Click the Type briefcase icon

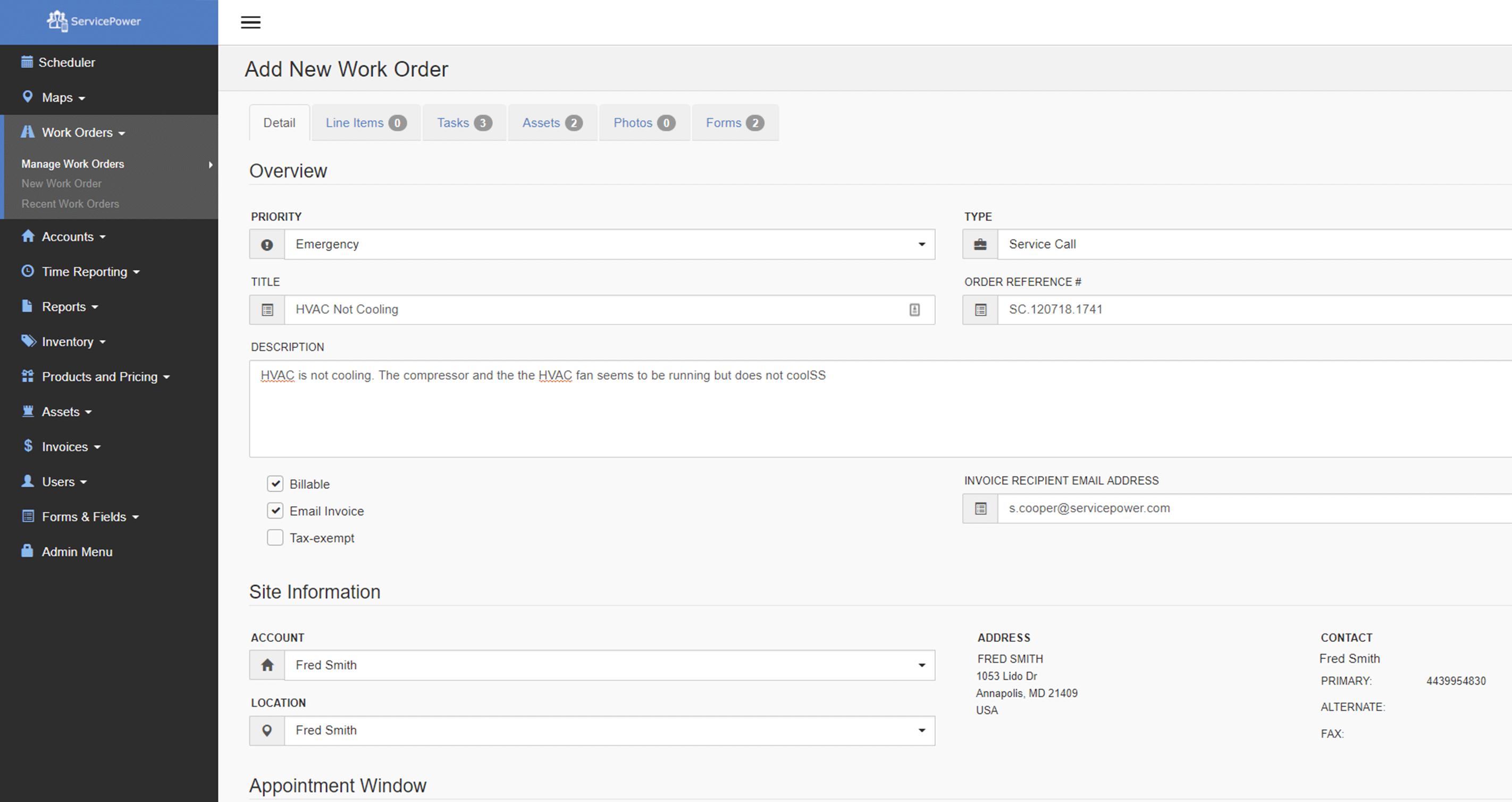click(x=980, y=245)
